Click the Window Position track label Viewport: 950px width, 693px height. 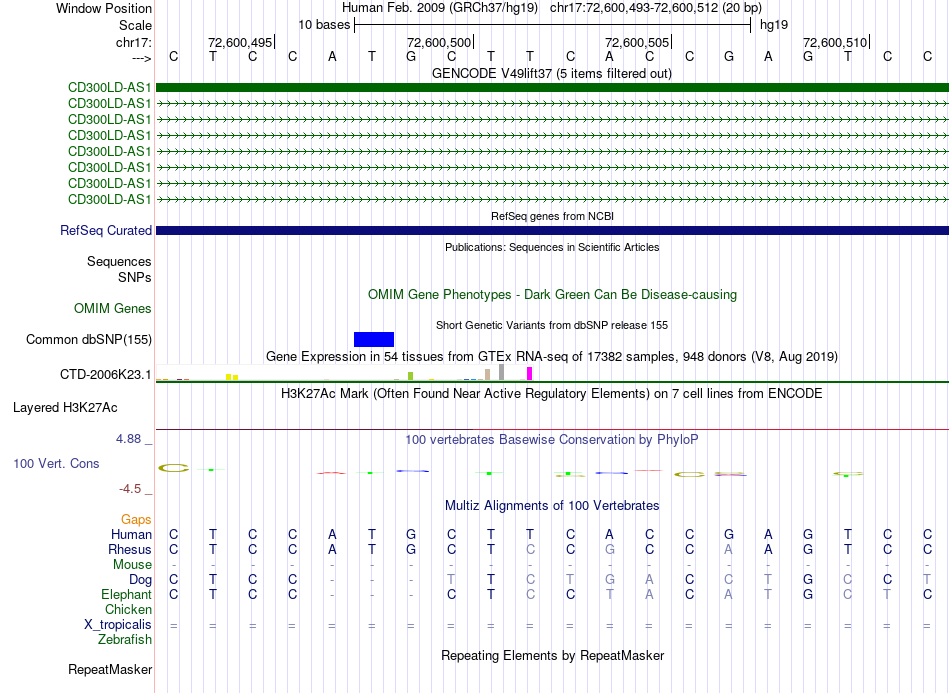104,8
